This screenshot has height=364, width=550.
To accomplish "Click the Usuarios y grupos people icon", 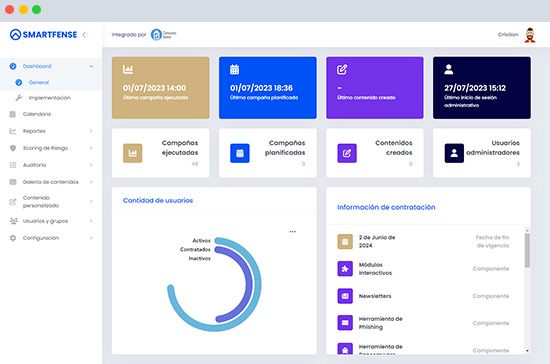I will [13, 221].
